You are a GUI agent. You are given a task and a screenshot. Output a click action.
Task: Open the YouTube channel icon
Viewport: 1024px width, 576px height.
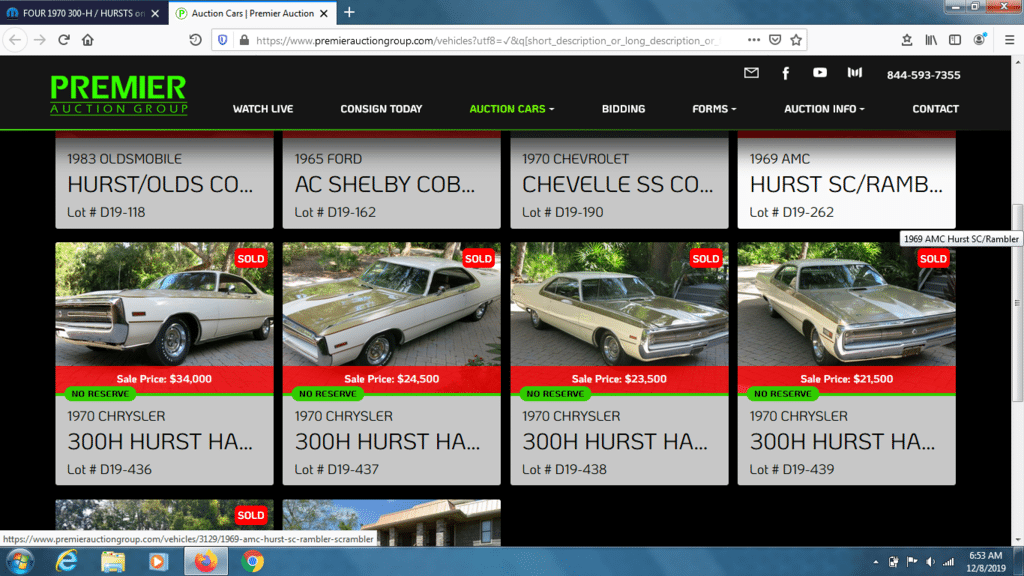click(x=820, y=73)
